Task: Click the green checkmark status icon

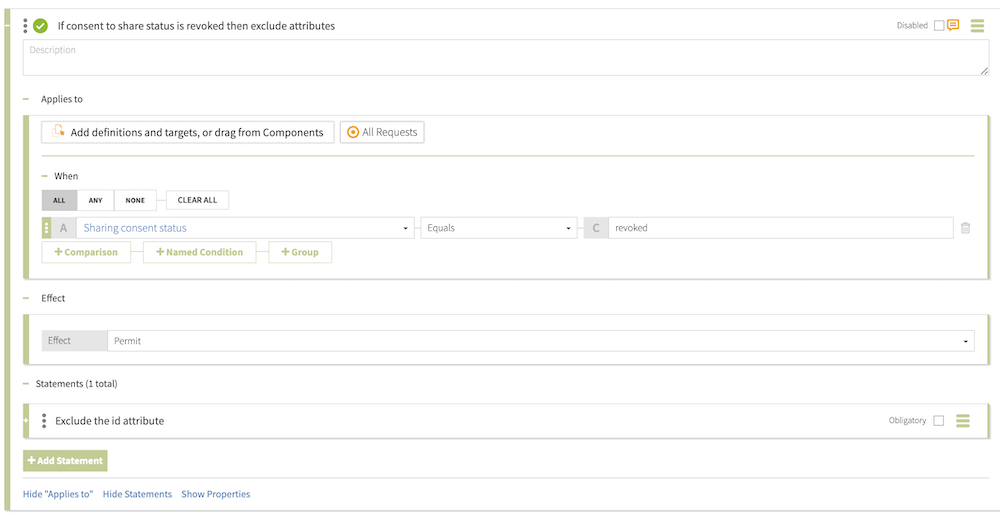Action: coord(40,26)
